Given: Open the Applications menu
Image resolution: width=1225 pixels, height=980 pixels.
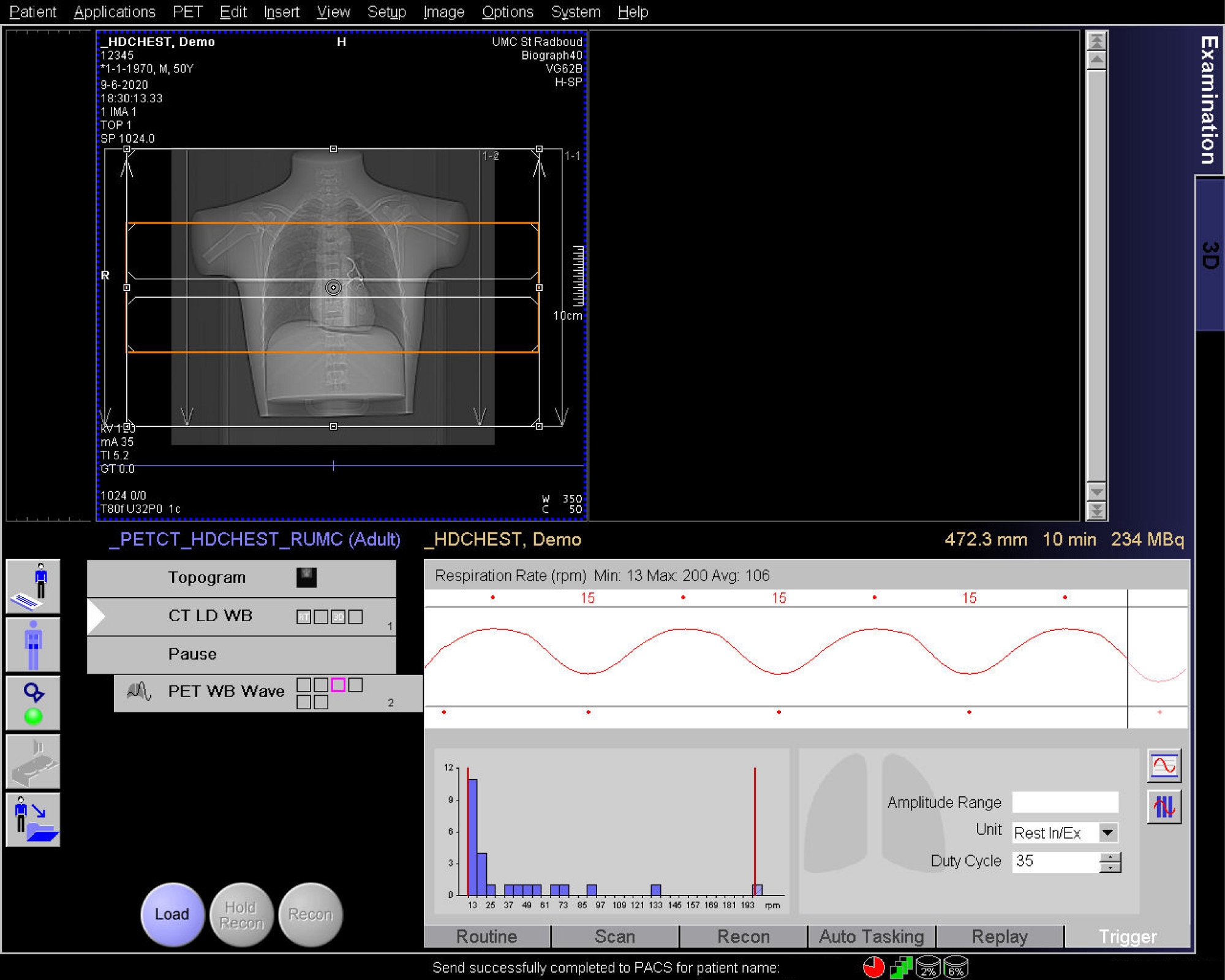Looking at the screenshot, I should tap(115, 12).
